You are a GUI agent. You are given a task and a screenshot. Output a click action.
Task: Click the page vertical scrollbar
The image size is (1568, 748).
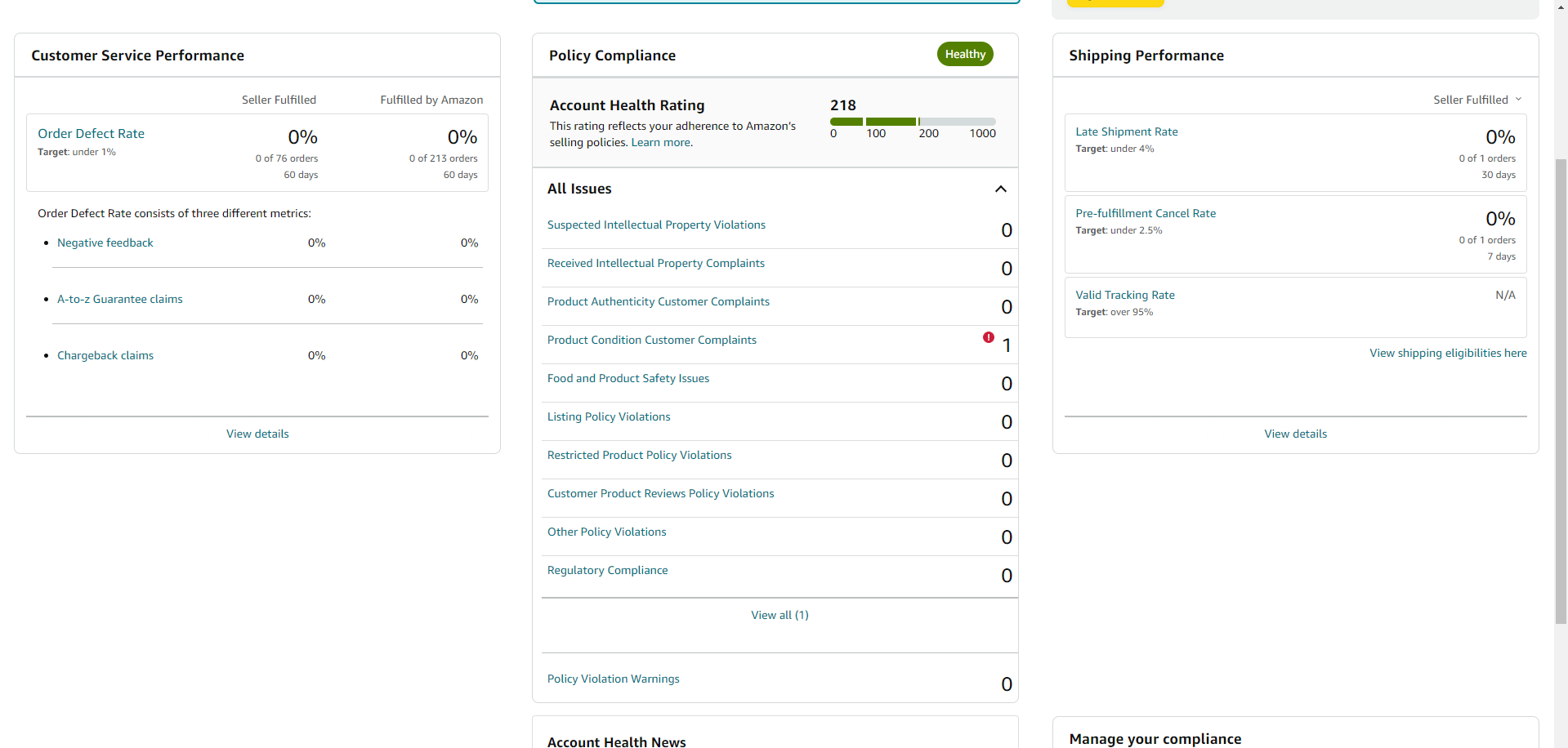pos(1561,390)
